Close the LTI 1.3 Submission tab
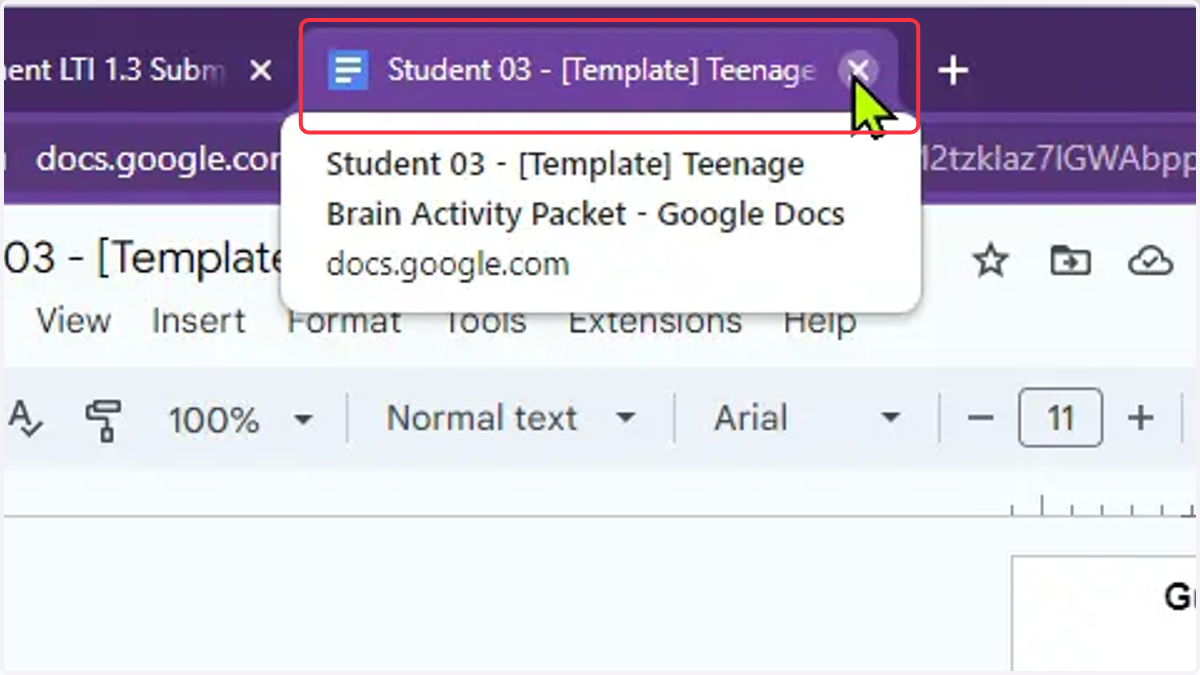The height and width of the screenshot is (675, 1200). point(260,70)
